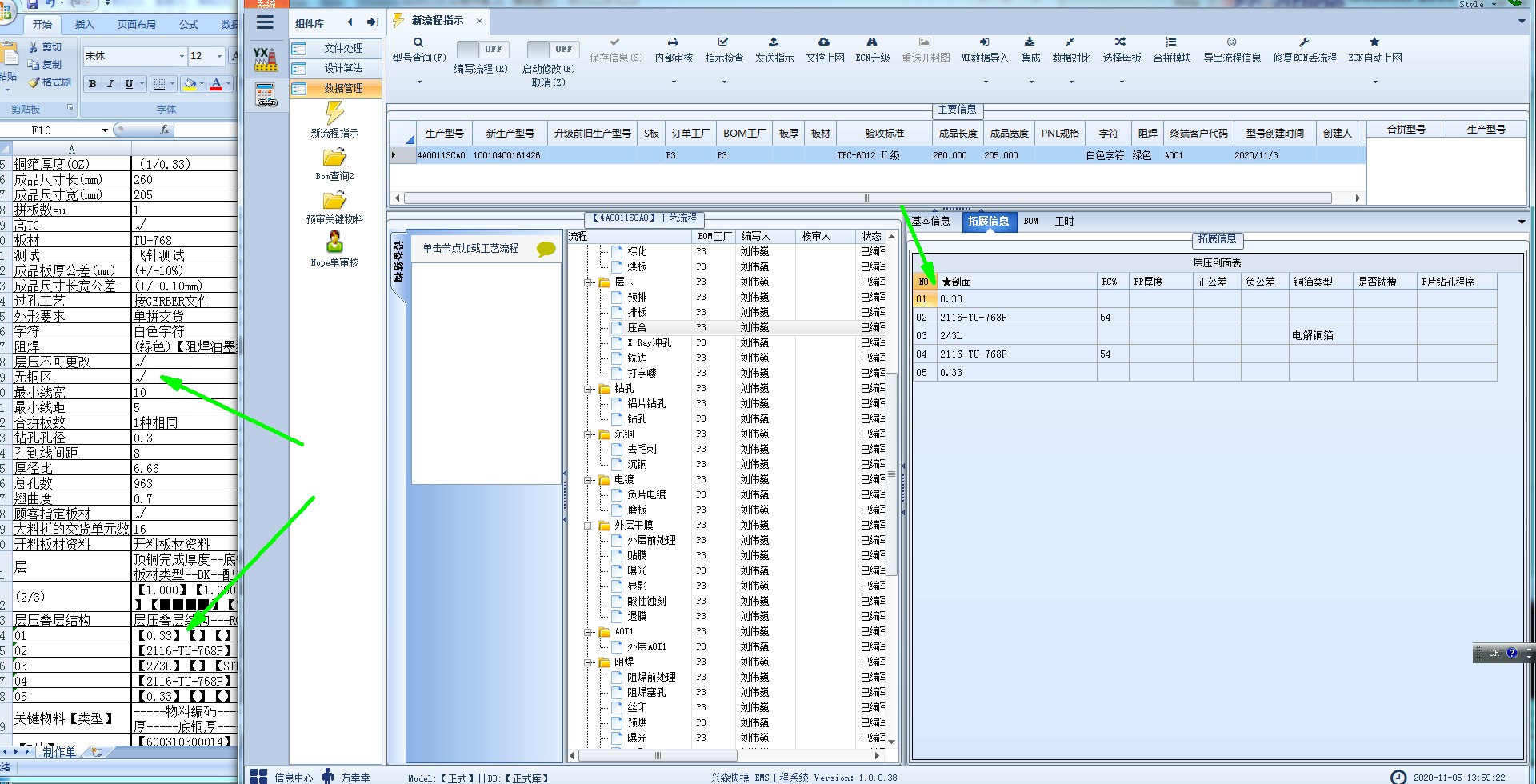Toggle Excel italic formatting
This screenshot has height=784, width=1536.
[110, 84]
